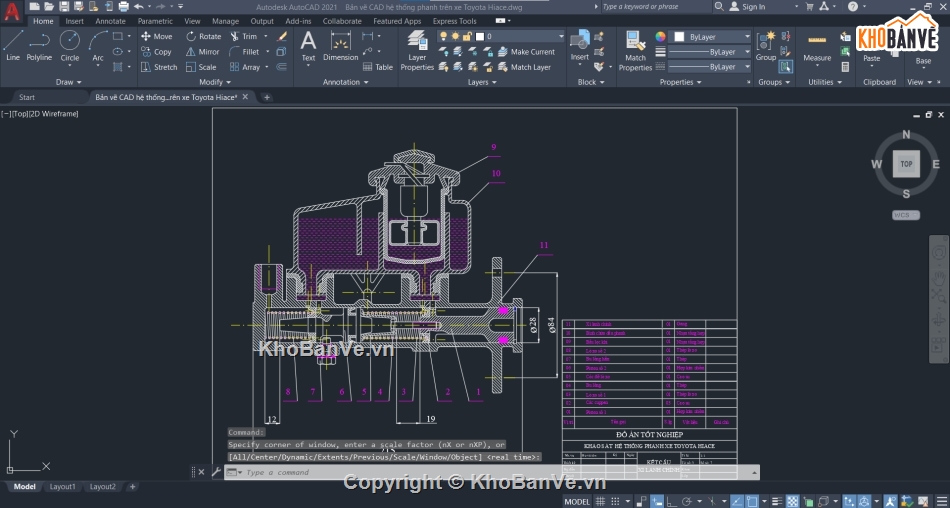Open the Layer Properties manager
The width and height of the screenshot is (950, 508).
(417, 50)
